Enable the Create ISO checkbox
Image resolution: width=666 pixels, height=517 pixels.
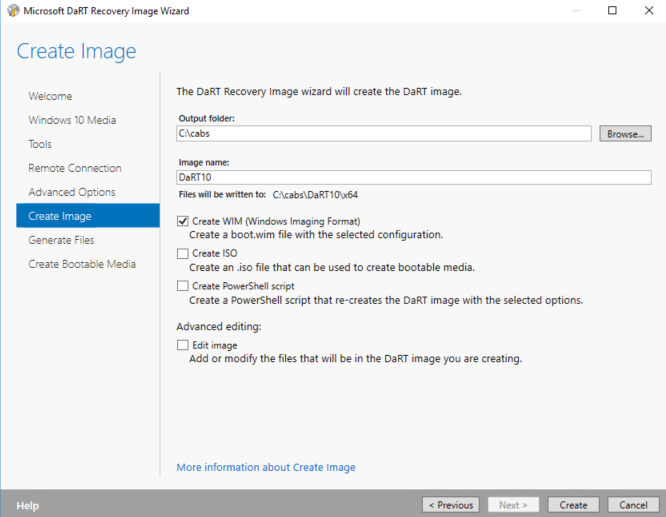click(x=183, y=253)
